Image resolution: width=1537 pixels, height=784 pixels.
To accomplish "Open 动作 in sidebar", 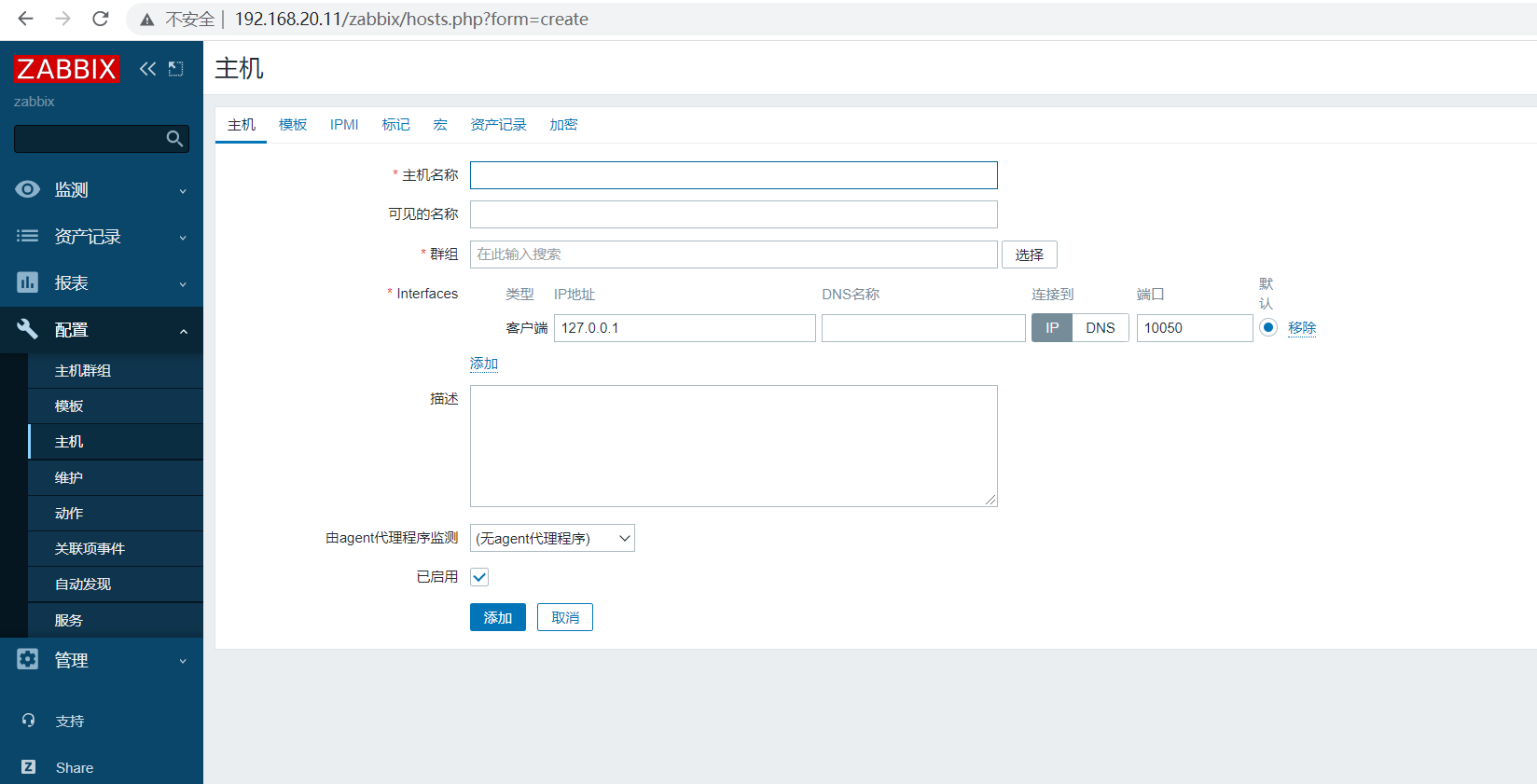I will pyautogui.click(x=116, y=513).
